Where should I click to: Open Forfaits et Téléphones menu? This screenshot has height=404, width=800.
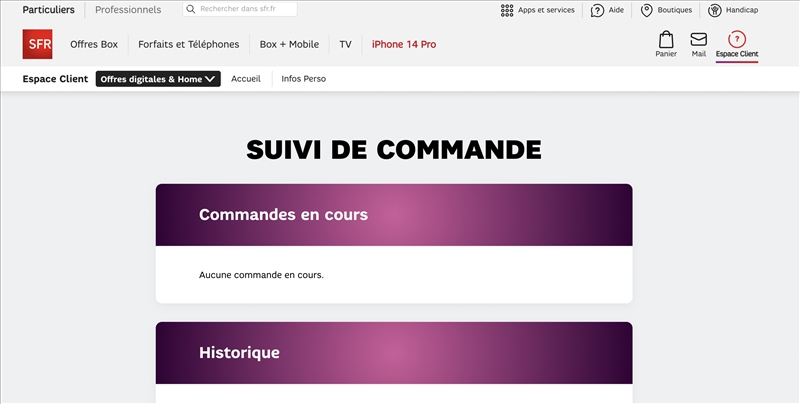189,44
